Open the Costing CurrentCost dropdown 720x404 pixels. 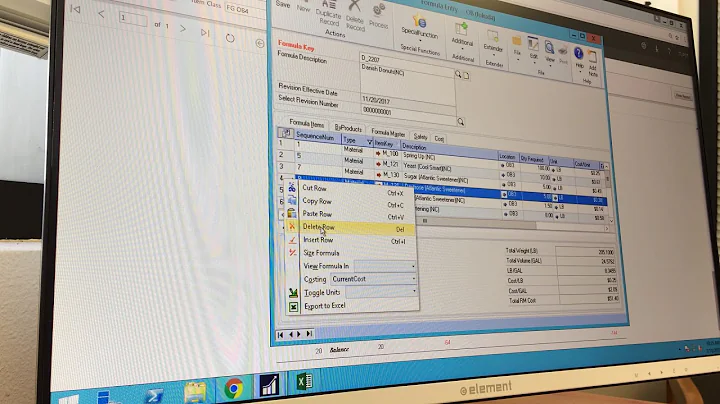click(373, 279)
